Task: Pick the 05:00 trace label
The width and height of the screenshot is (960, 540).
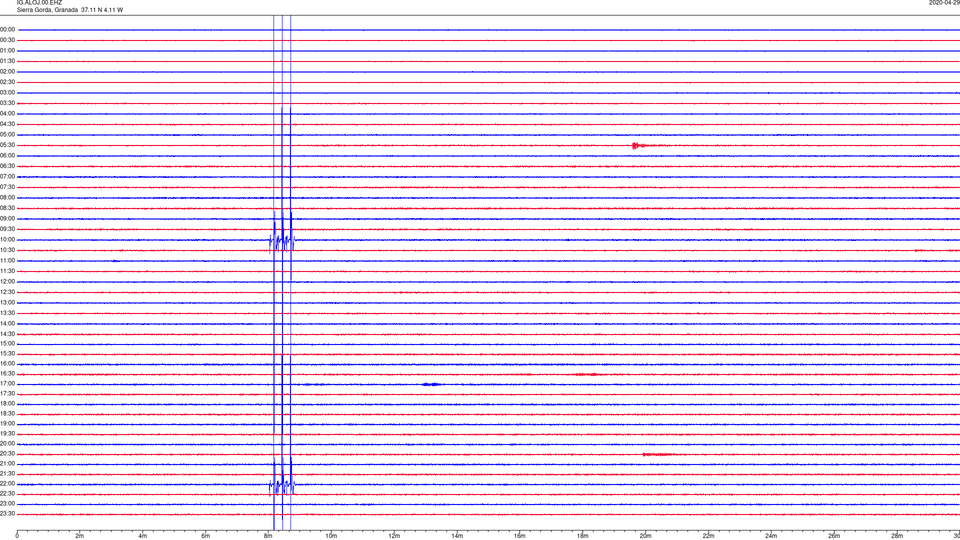Action: 7,135
